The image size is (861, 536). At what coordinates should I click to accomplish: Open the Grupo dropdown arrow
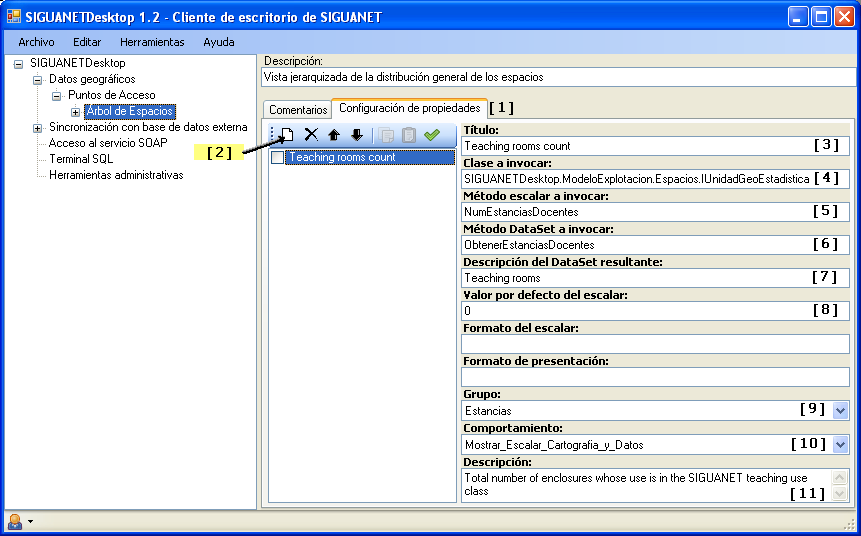coord(840,410)
